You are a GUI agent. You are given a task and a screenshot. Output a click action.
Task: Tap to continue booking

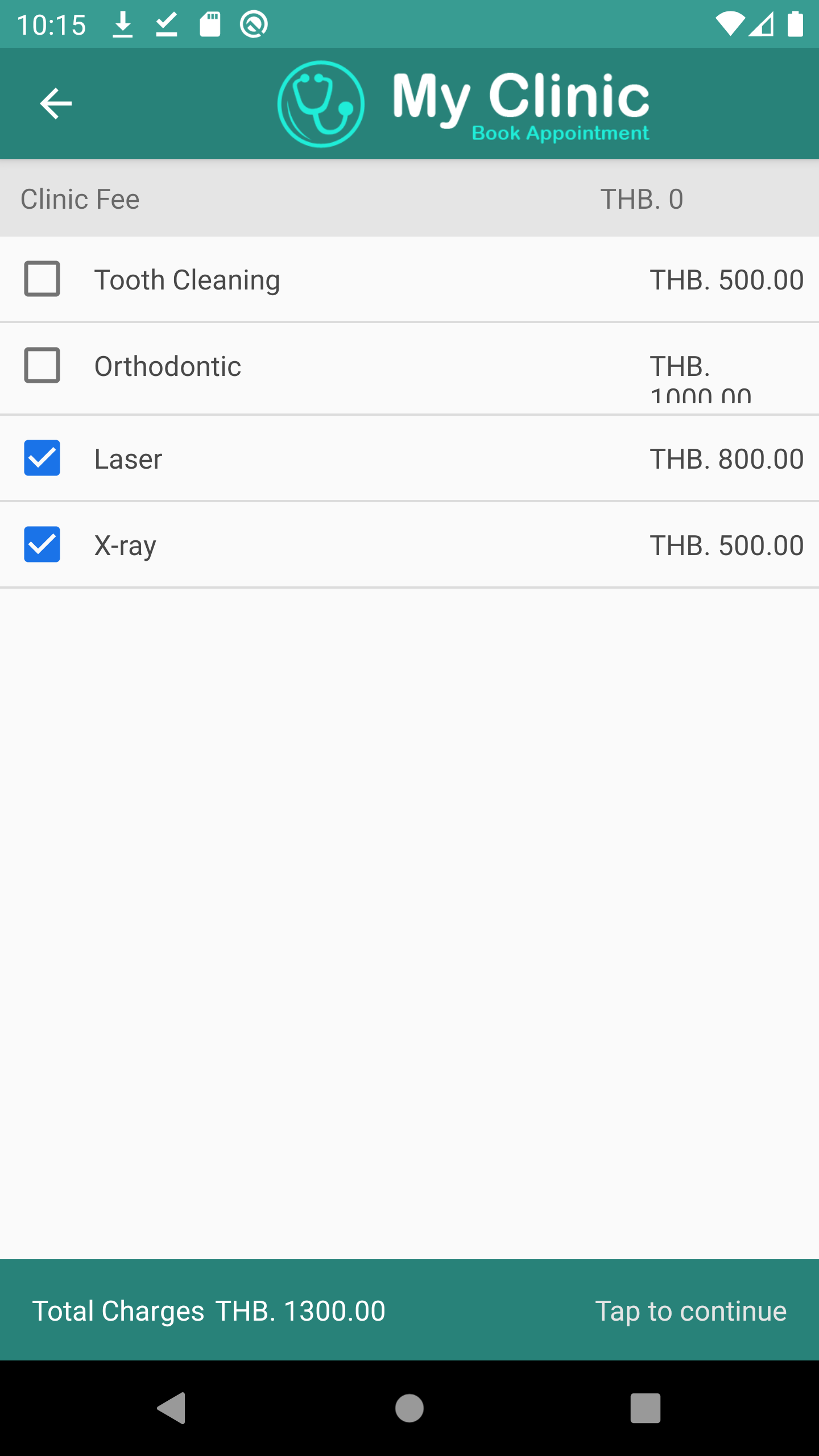(690, 1311)
